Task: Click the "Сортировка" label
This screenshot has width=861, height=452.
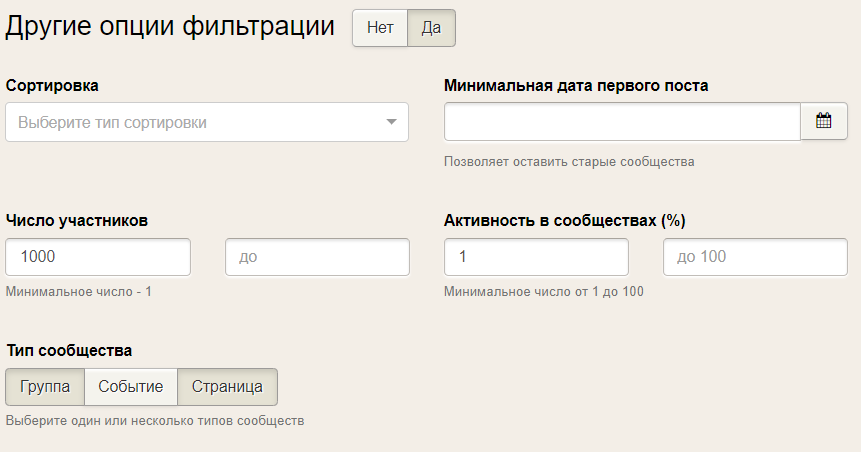Action: pyautogui.click(x=52, y=85)
